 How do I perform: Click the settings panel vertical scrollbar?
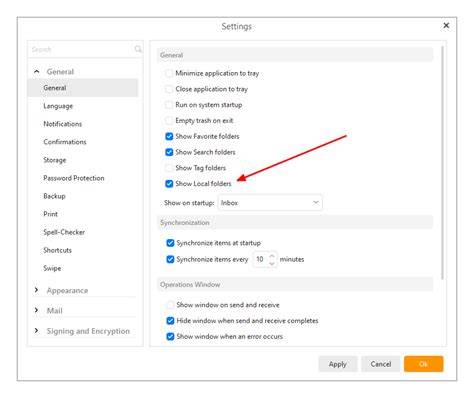[x=442, y=163]
